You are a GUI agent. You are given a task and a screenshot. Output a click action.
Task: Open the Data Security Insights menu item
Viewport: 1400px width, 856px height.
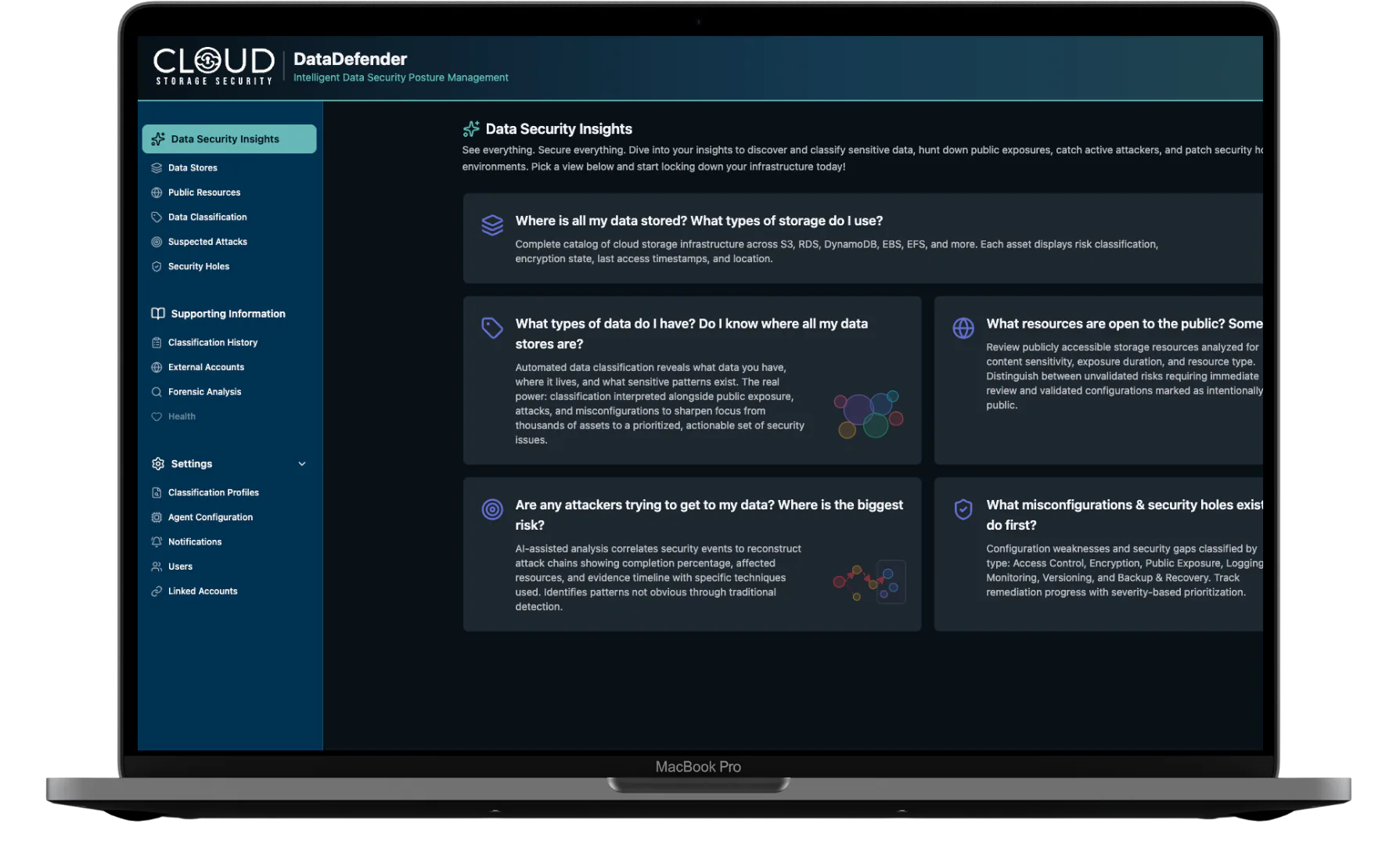point(229,138)
